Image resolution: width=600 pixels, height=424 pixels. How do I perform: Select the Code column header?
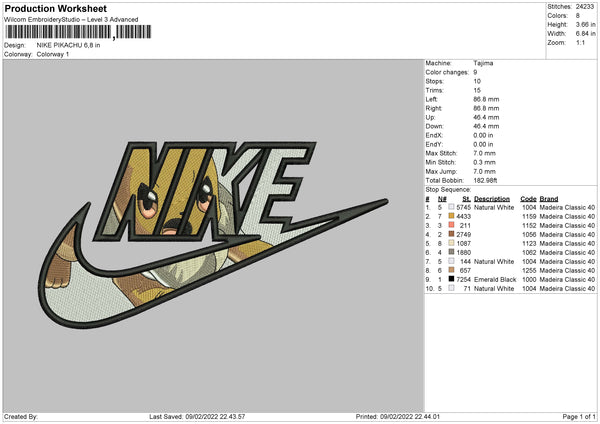[528, 199]
